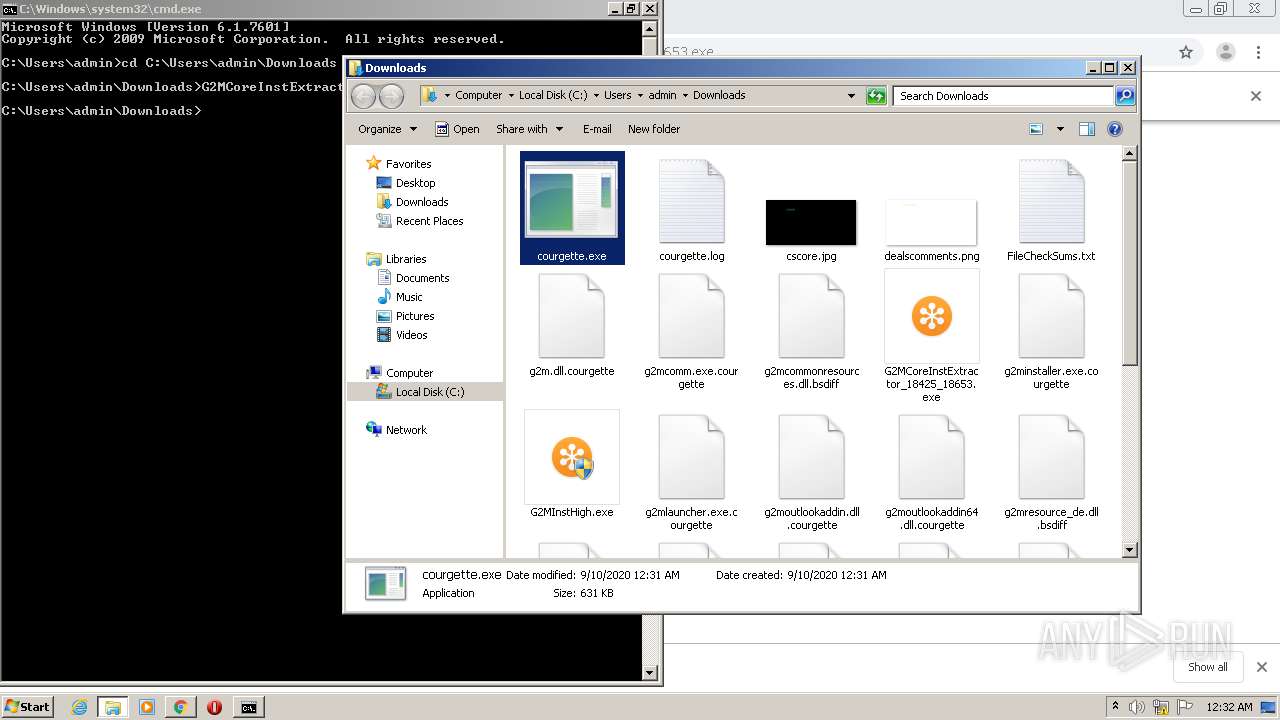Open Explorer help
This screenshot has width=1280, height=720.
1115,129
